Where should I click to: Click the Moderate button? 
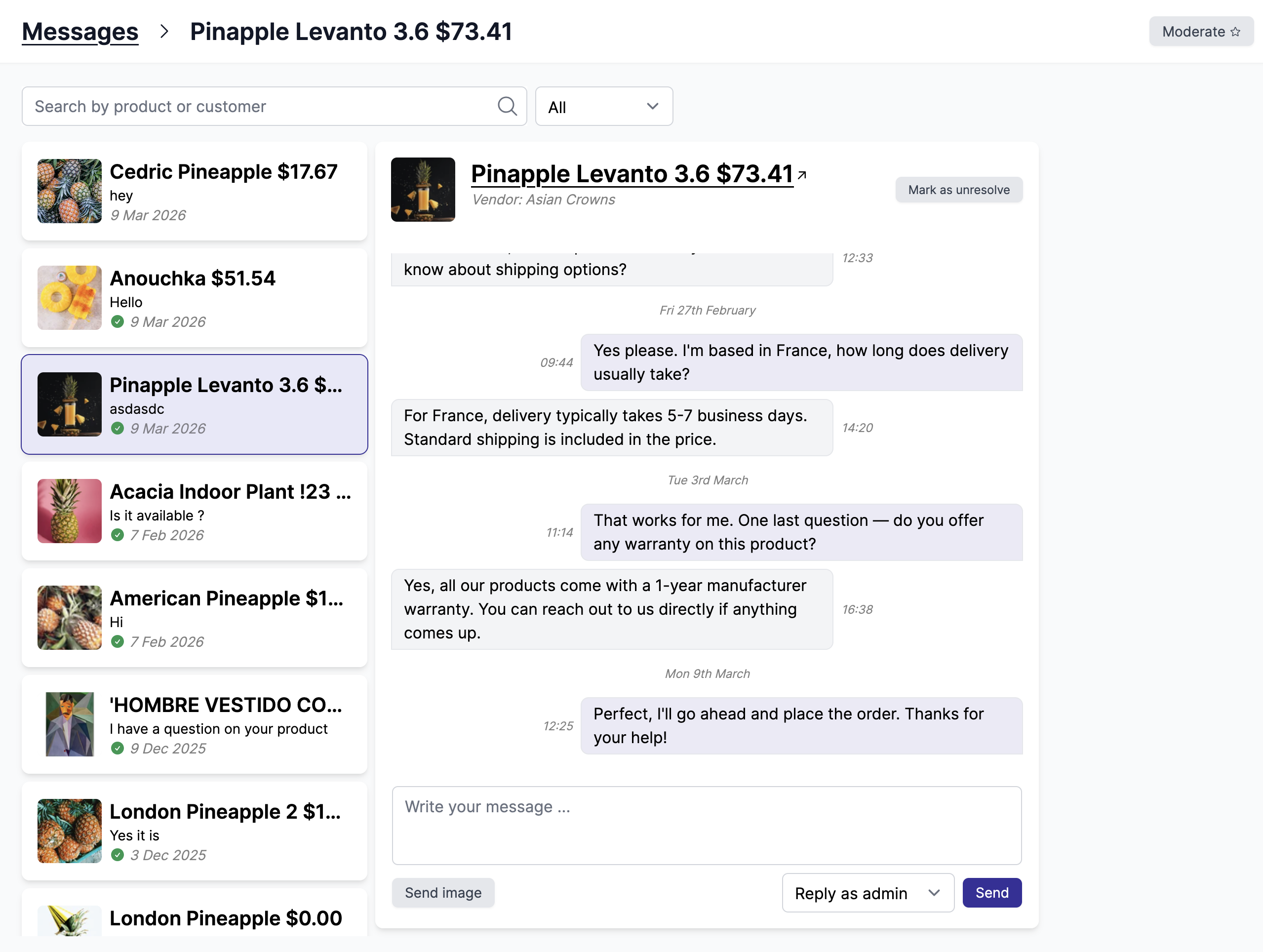click(1200, 32)
